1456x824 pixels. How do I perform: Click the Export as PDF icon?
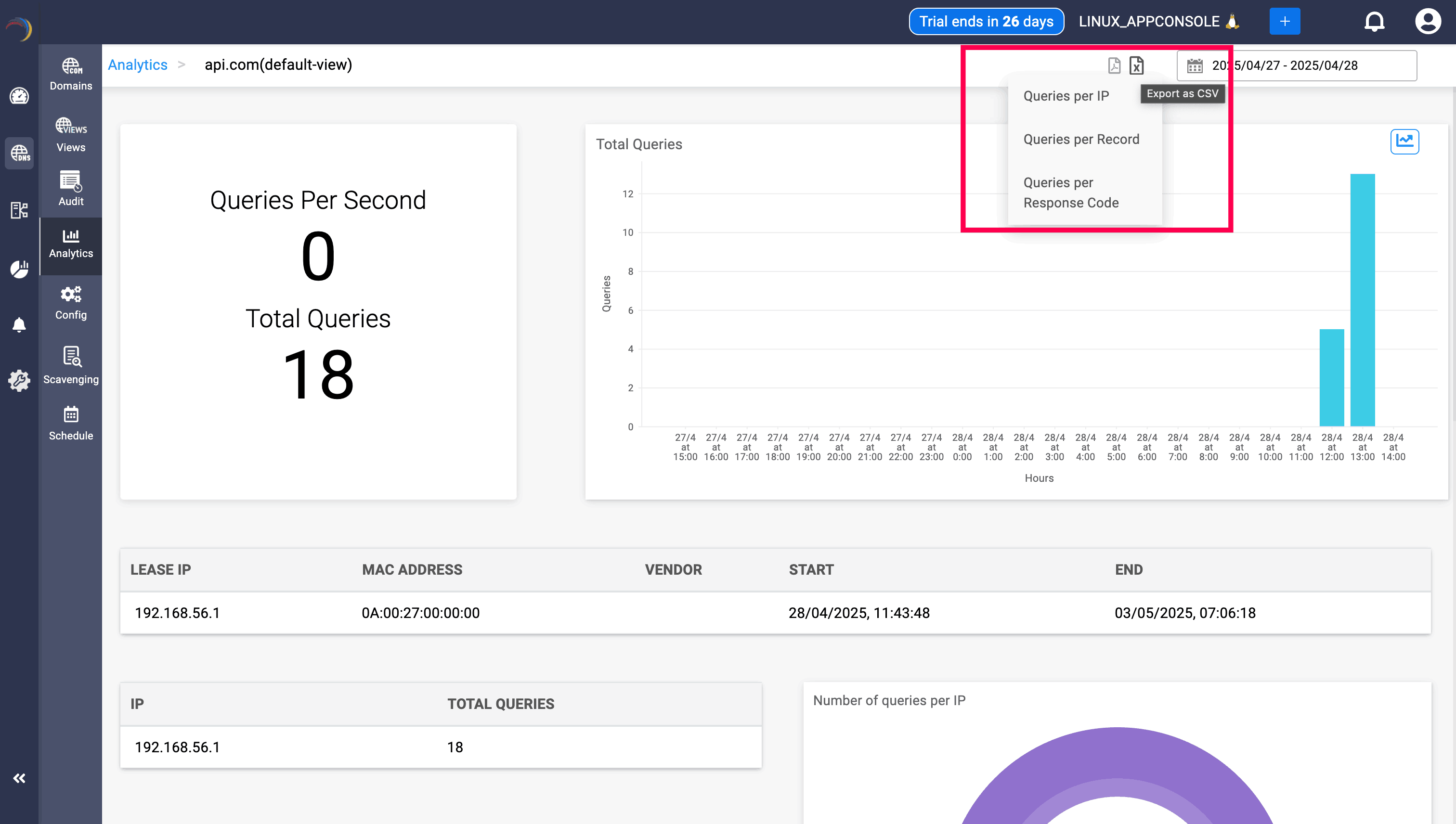pos(1114,65)
